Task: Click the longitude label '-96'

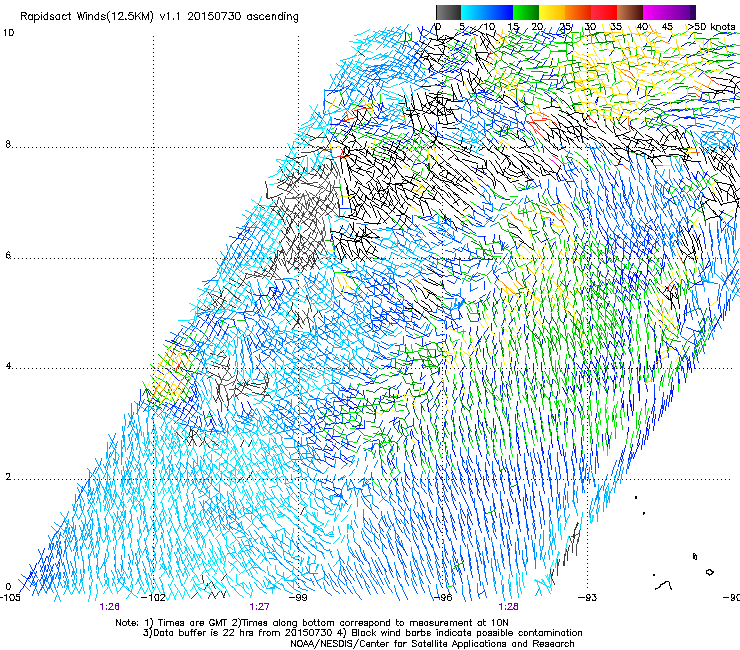Action: click(443, 598)
